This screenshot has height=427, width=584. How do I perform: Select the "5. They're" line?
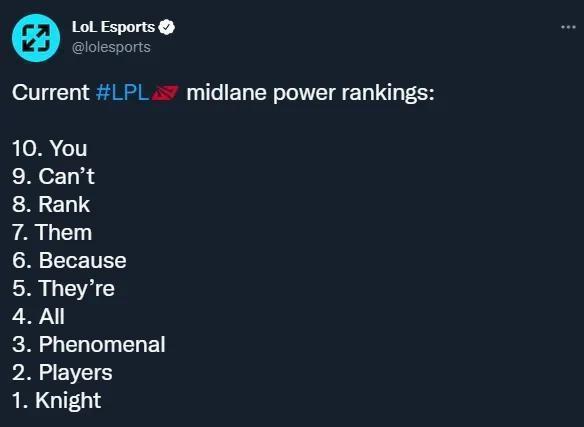[63, 289]
